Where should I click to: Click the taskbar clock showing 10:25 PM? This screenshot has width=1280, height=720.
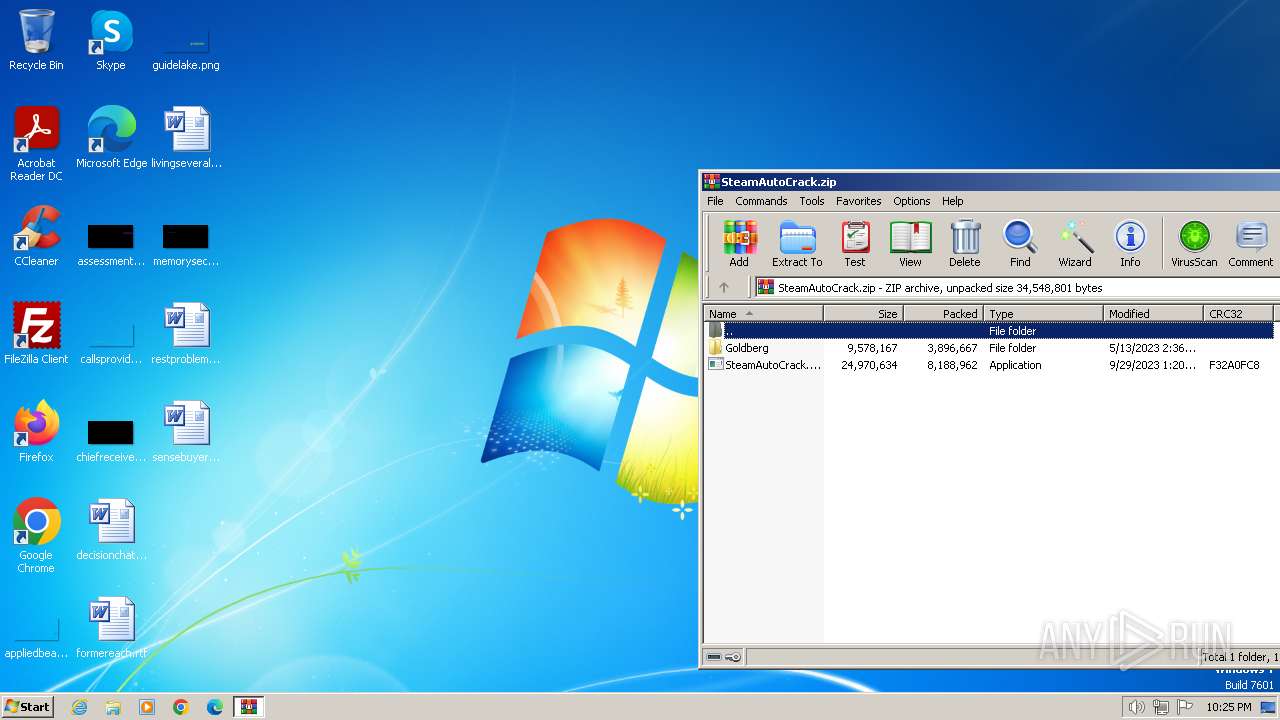[1229, 707]
